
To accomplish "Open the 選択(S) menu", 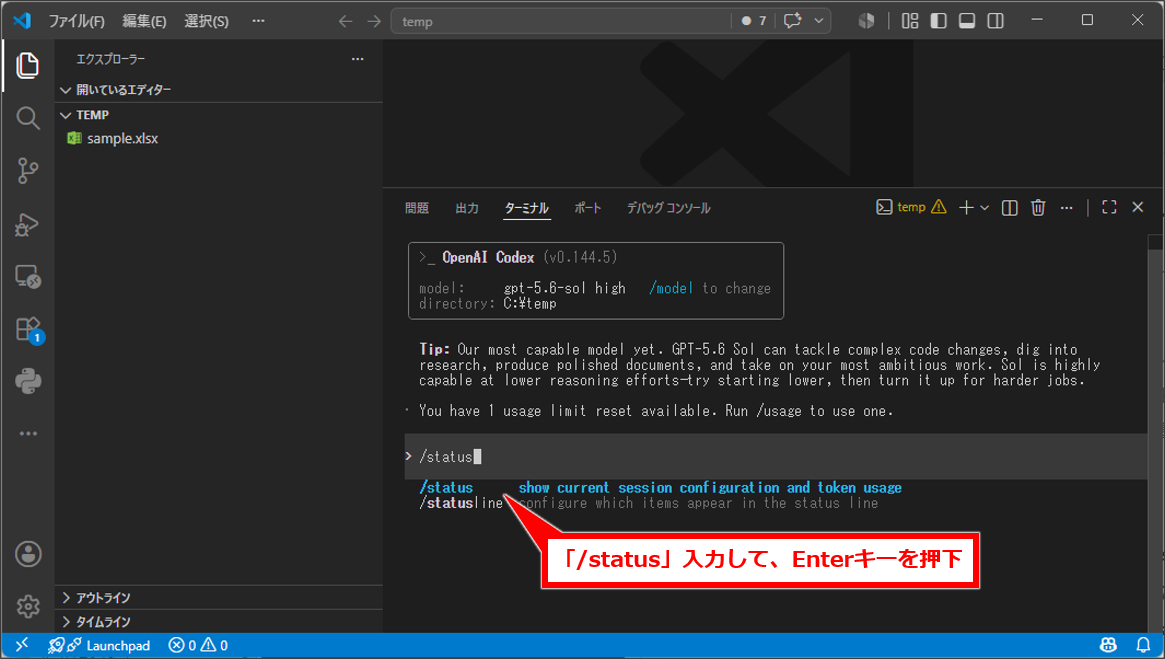I will [x=207, y=21].
